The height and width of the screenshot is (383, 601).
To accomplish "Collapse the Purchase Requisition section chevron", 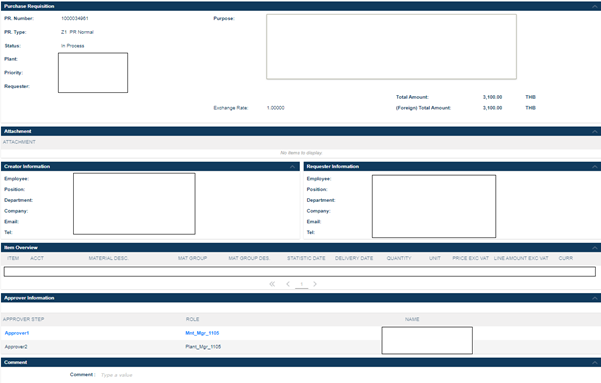I will [x=594, y=7].
